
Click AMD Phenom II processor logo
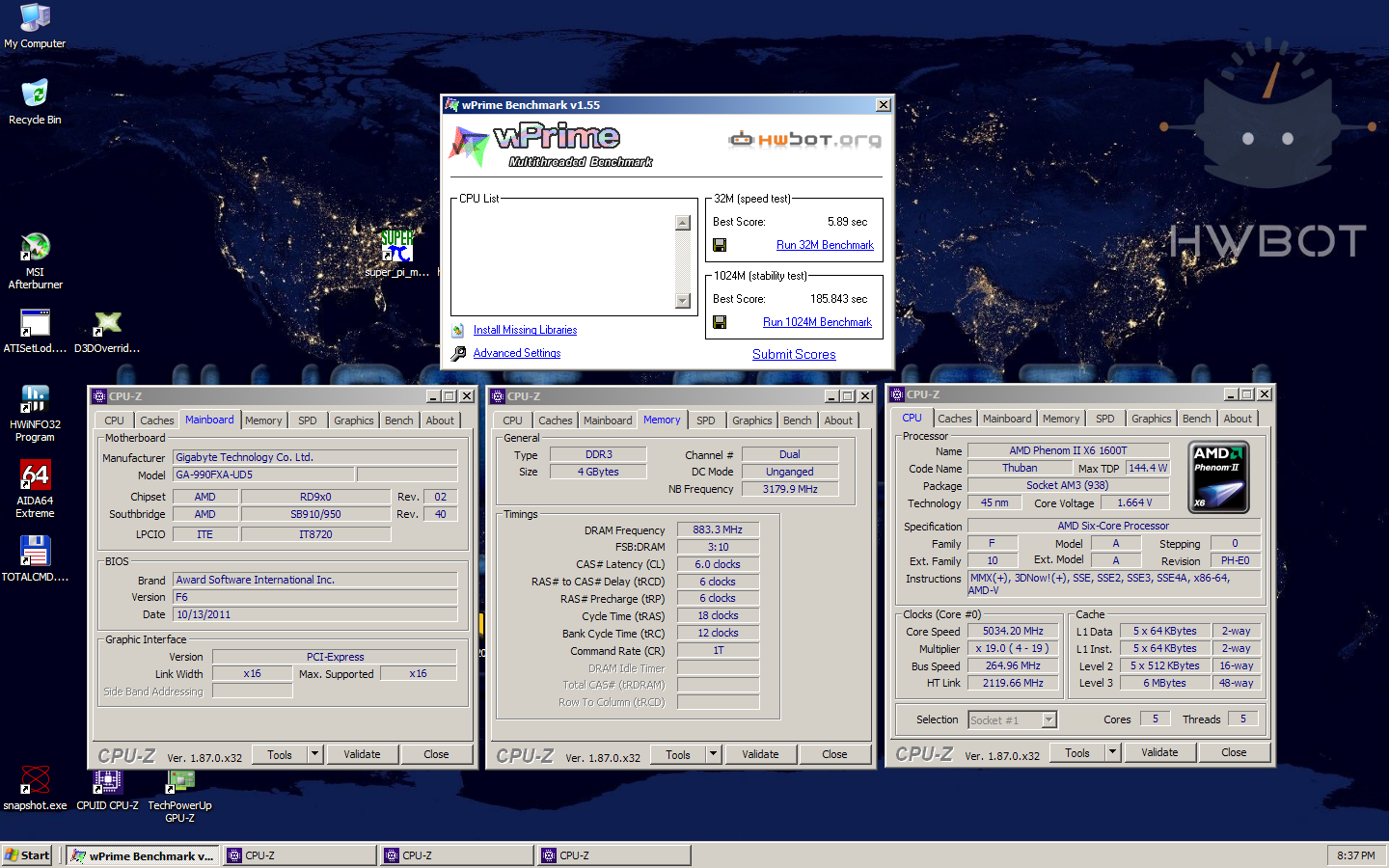point(1219,476)
